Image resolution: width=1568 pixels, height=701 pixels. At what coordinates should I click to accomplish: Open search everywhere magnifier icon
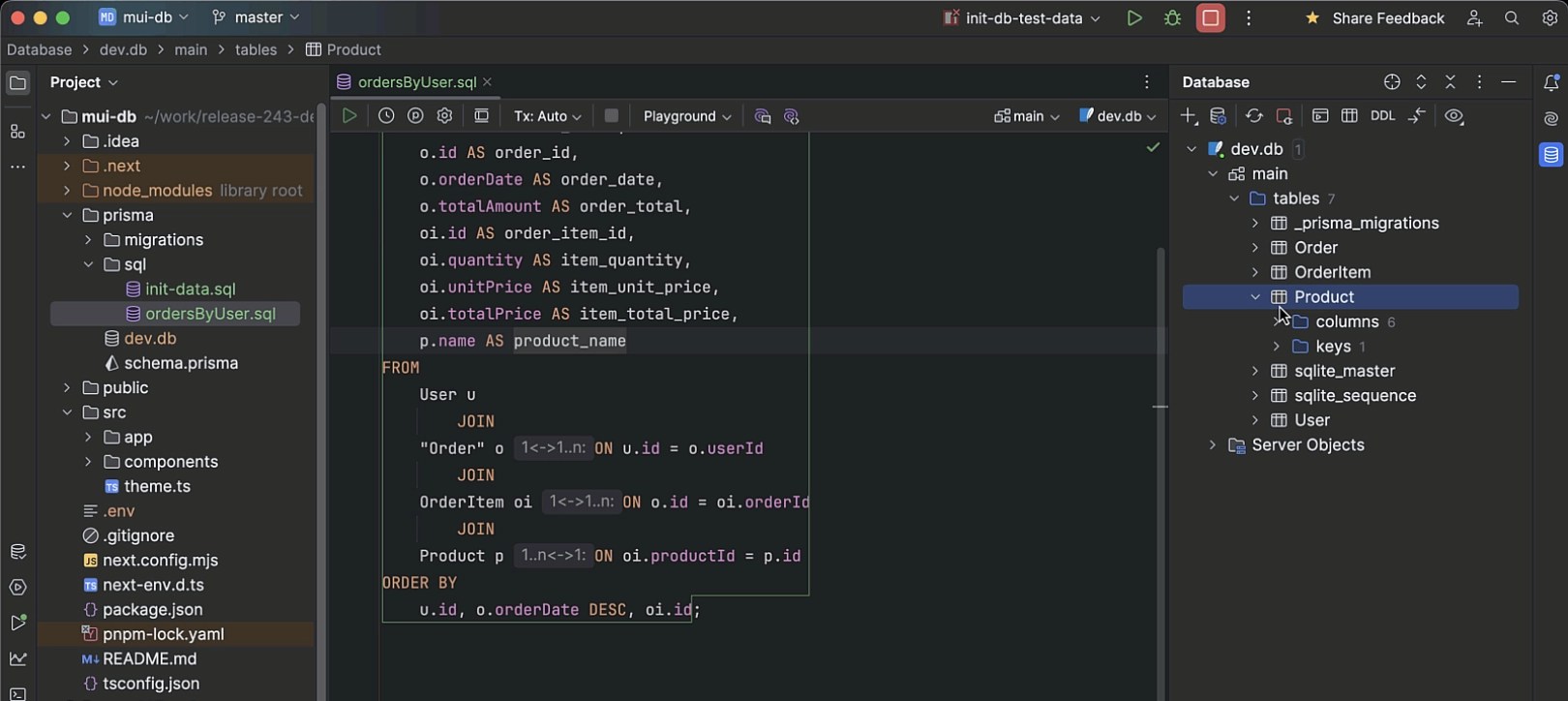coord(1512,18)
